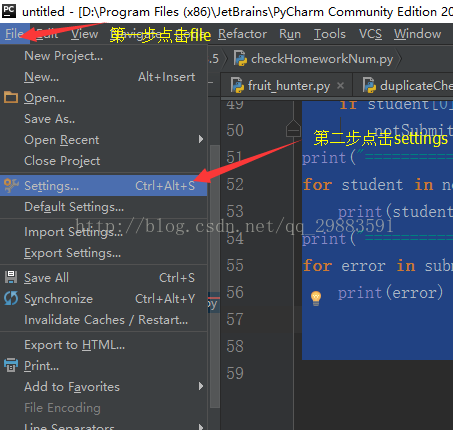Close the fruit_hunter.py tab
The height and width of the screenshot is (430, 453).
coord(340,86)
